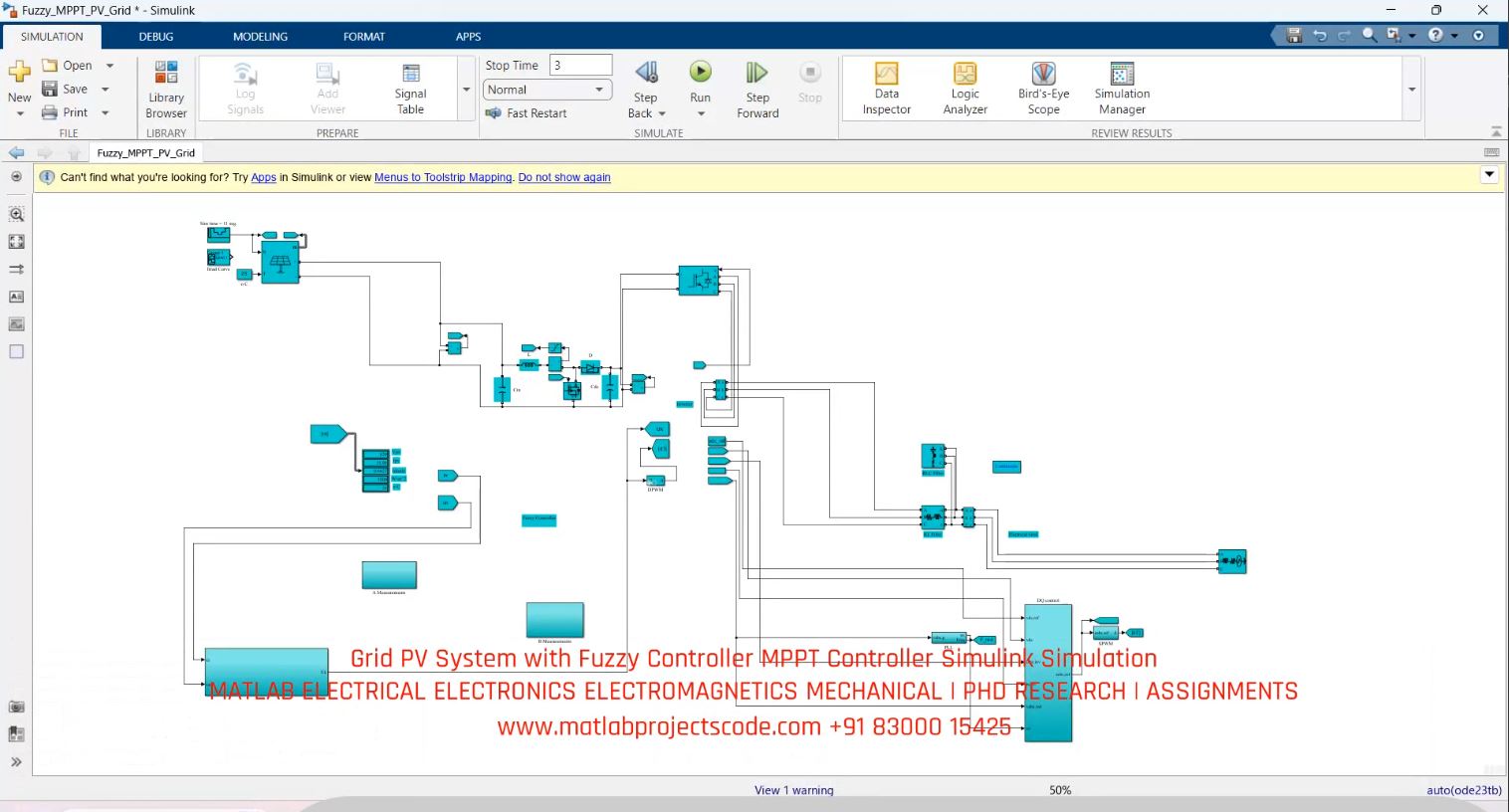Screen dimensions: 1509x812
Task: Toggle sample time legend arrows icon
Action: click(16, 270)
